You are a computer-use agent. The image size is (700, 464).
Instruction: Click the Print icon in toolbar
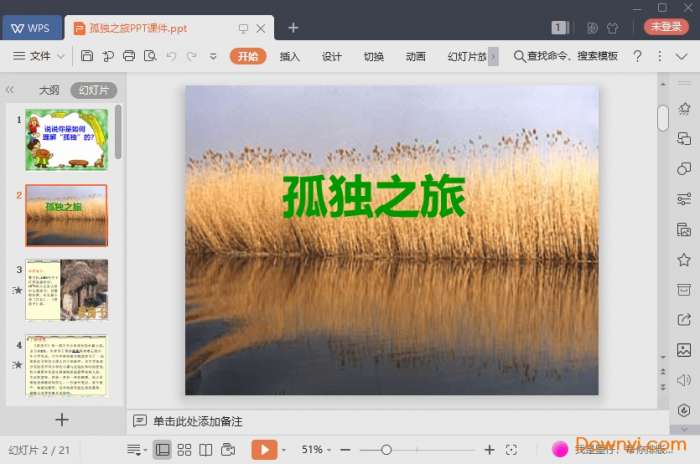pos(129,56)
